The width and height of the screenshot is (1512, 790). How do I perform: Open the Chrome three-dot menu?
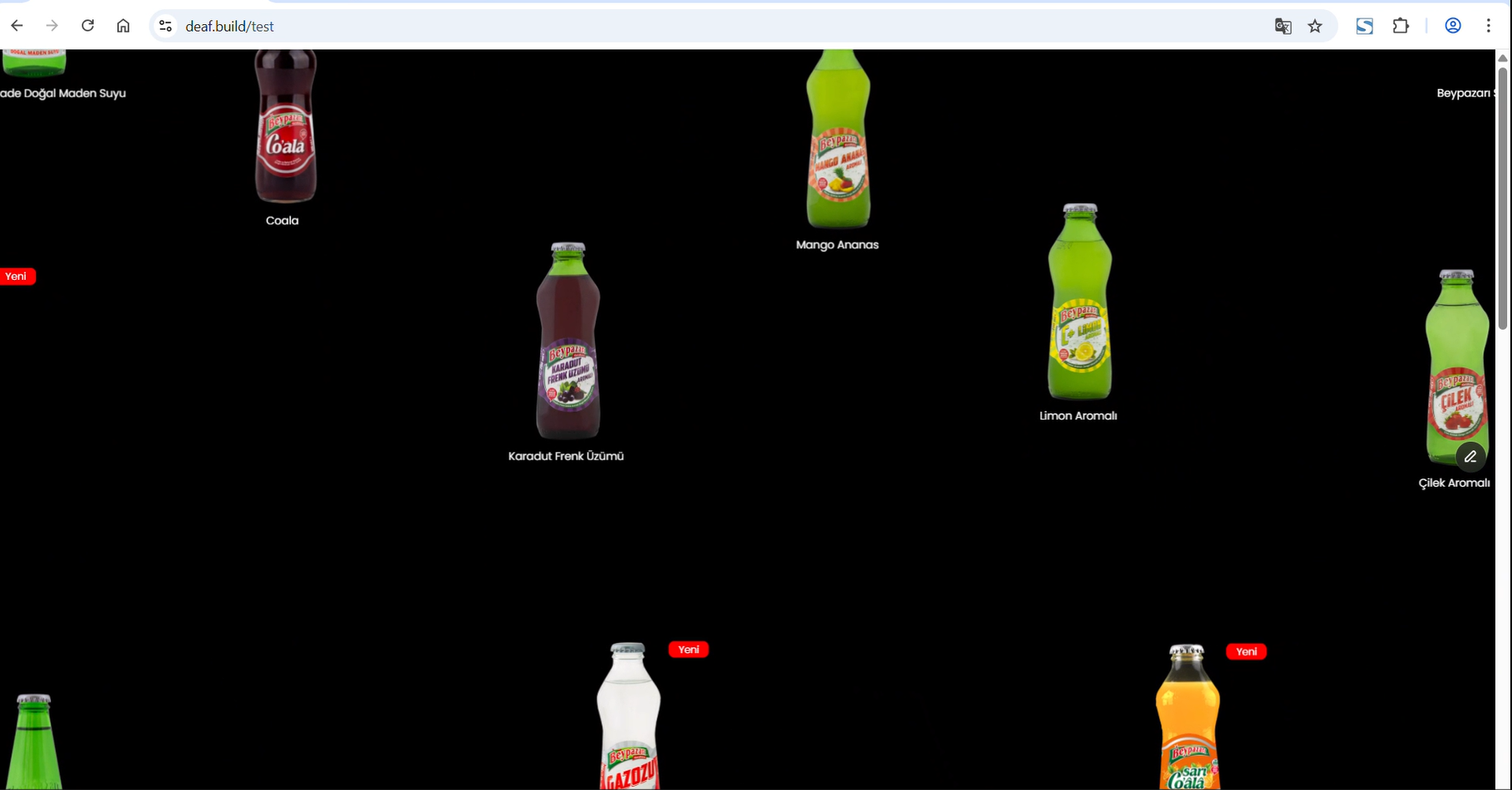click(x=1488, y=26)
